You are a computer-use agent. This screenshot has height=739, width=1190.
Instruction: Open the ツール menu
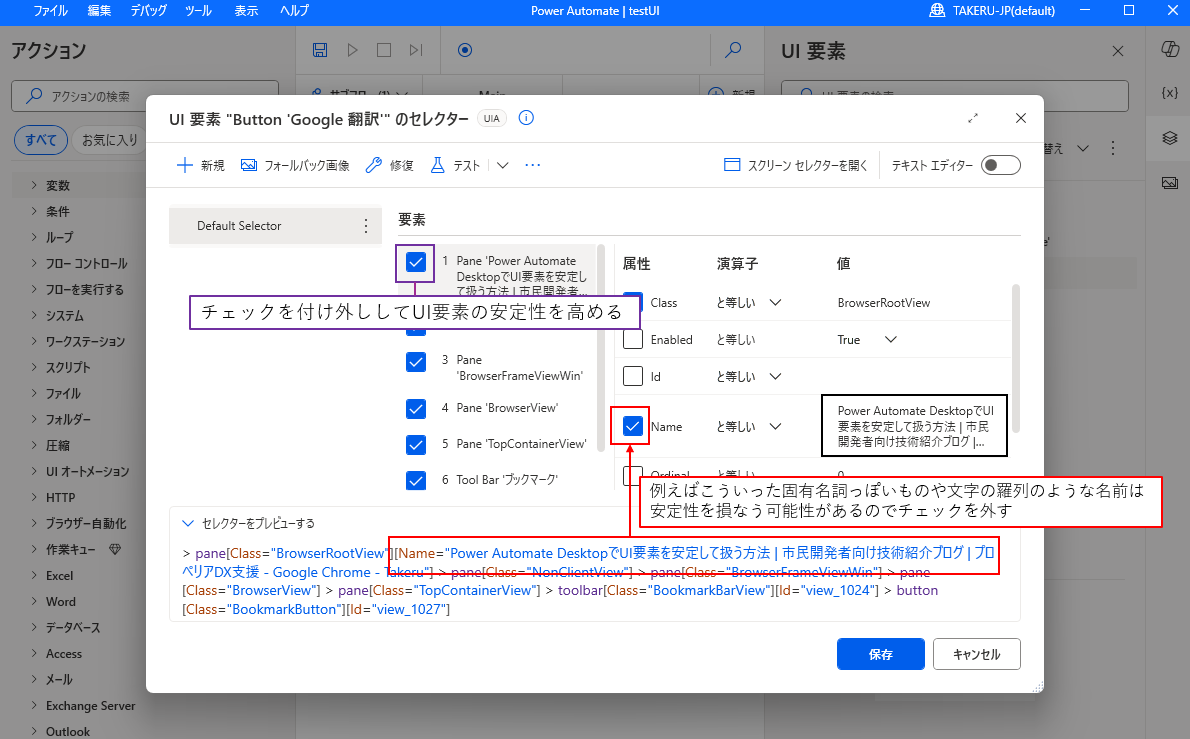coord(197,12)
